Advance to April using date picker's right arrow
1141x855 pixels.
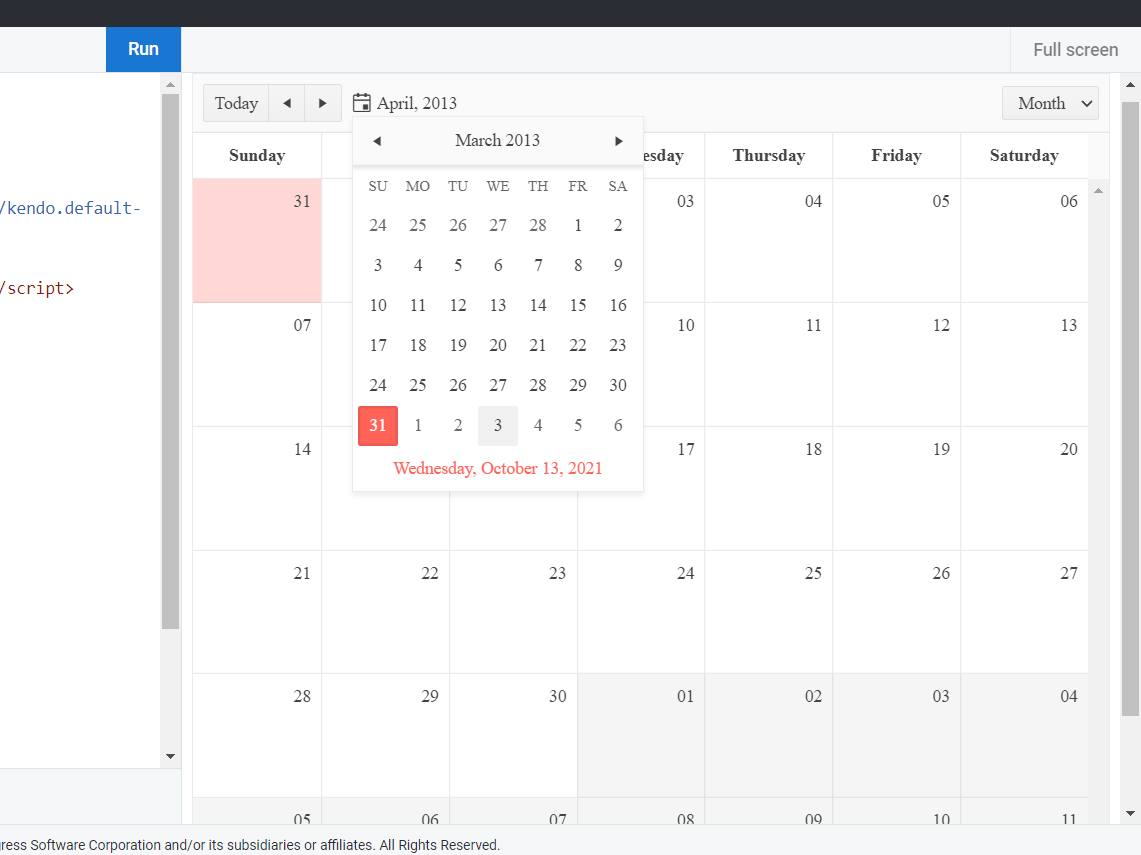[x=618, y=140]
